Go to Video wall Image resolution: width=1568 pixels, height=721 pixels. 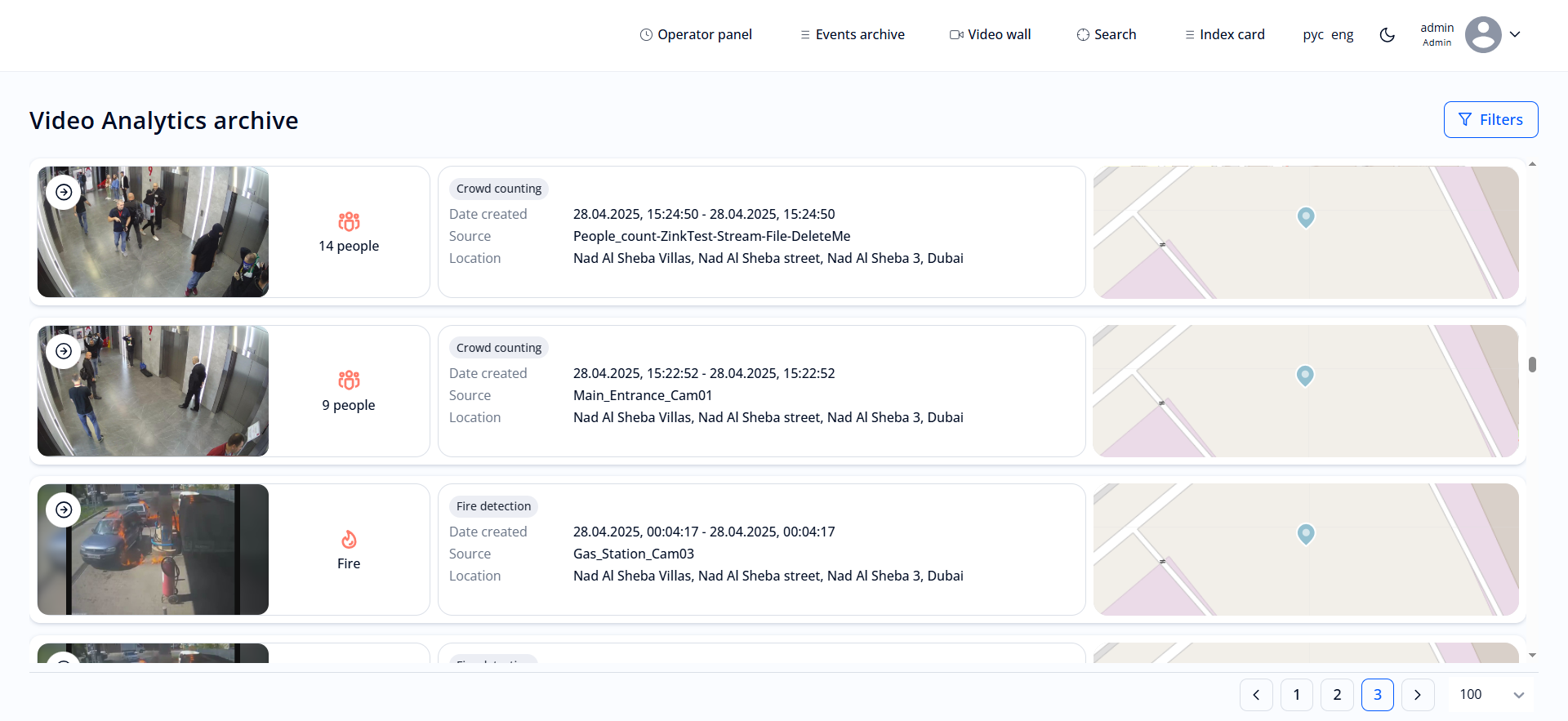click(x=990, y=34)
